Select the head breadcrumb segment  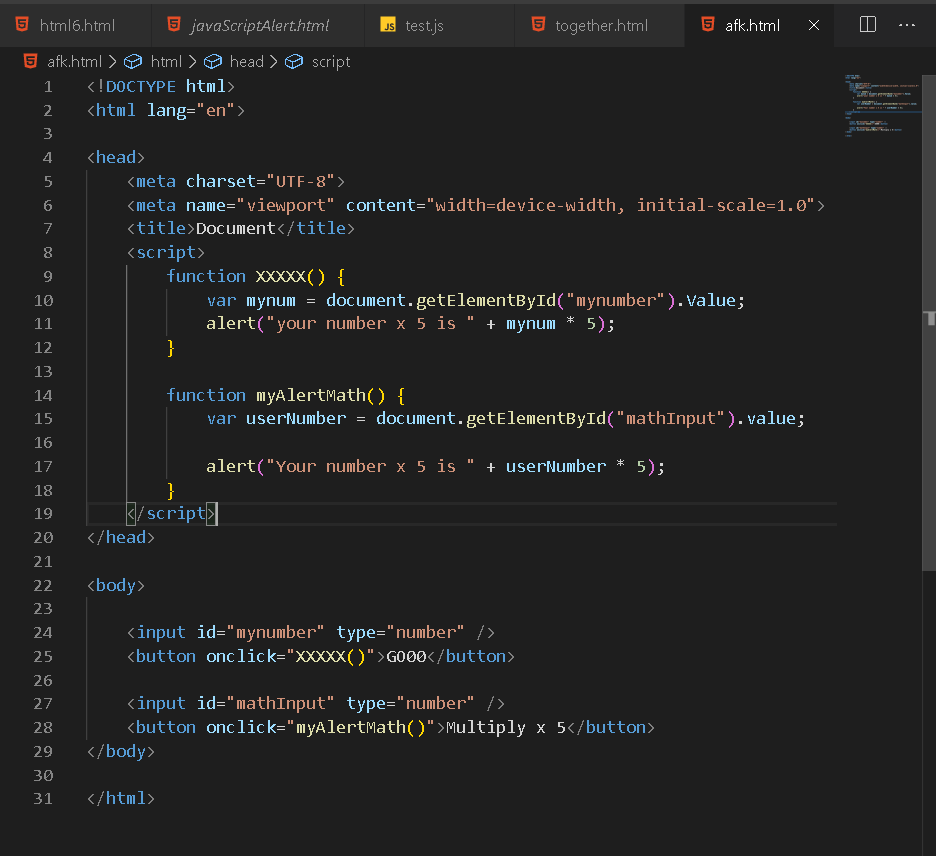[247, 61]
